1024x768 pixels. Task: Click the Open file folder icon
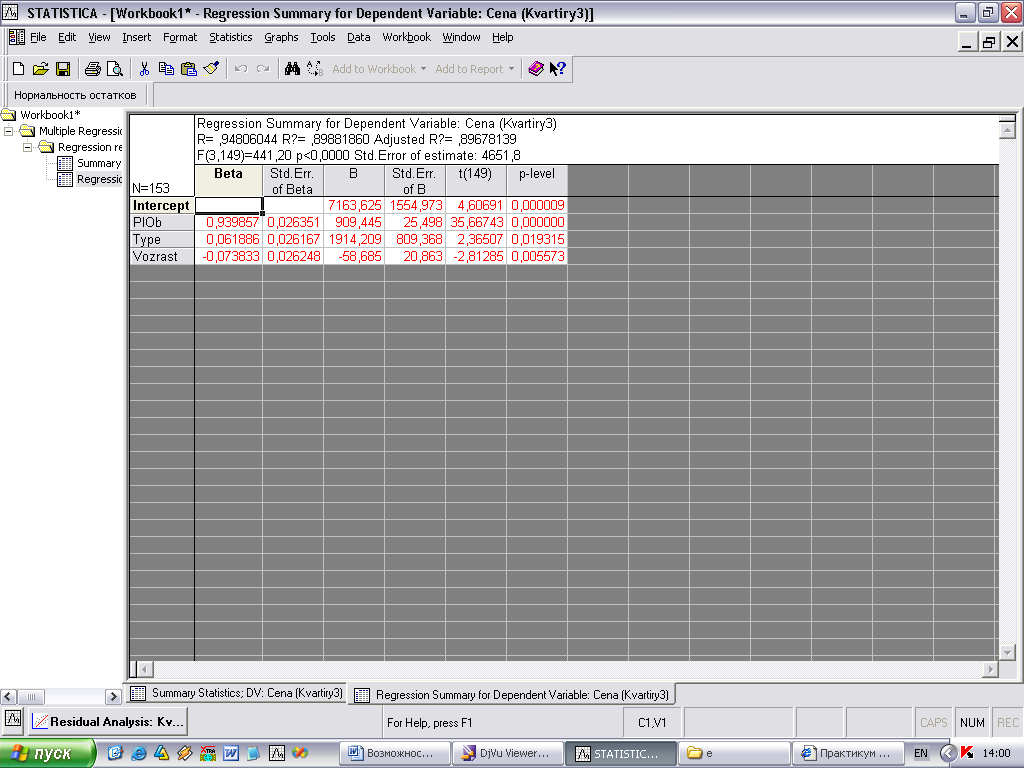coord(40,69)
